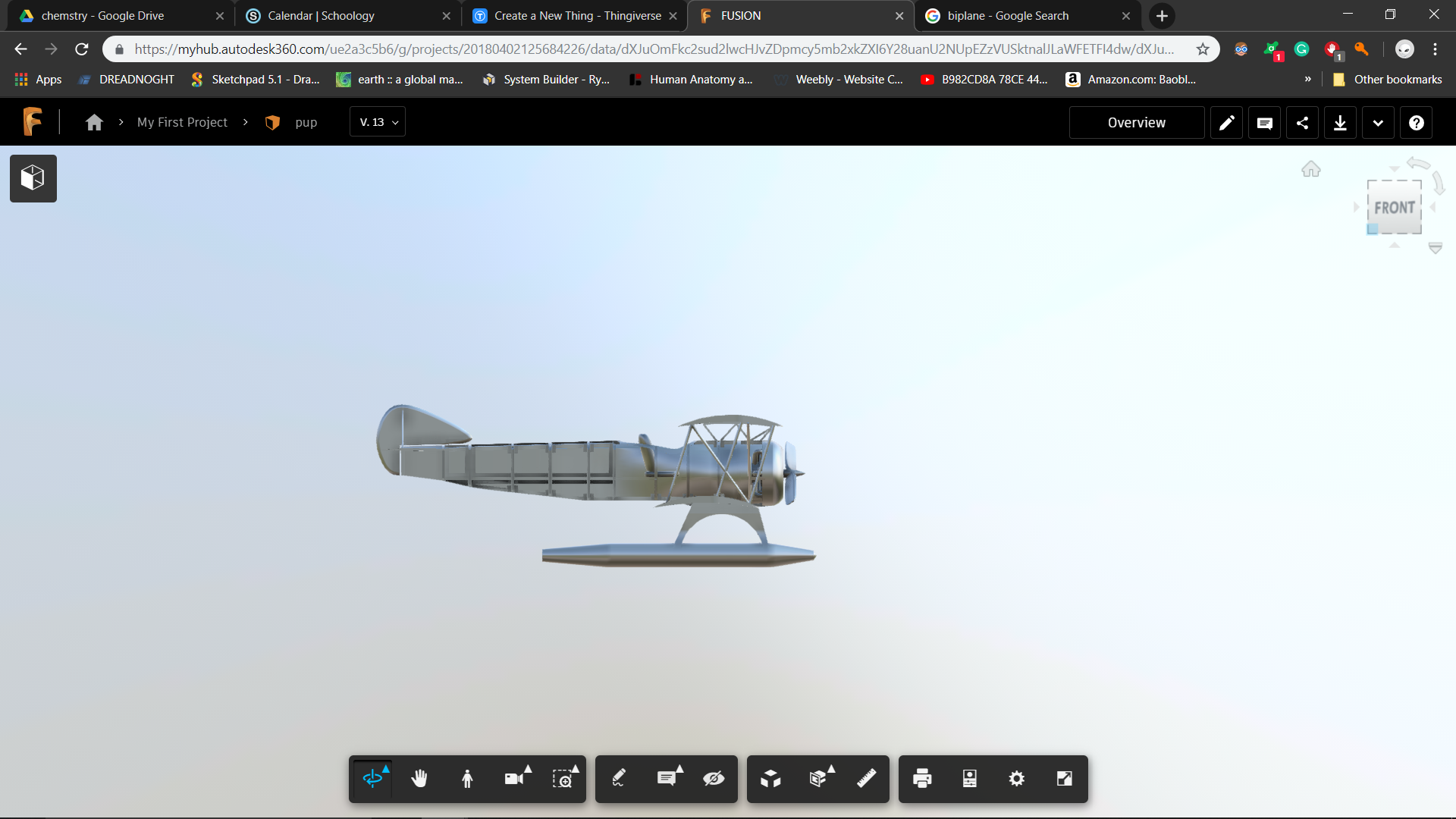Select the Markup pencil tool

(x=619, y=779)
